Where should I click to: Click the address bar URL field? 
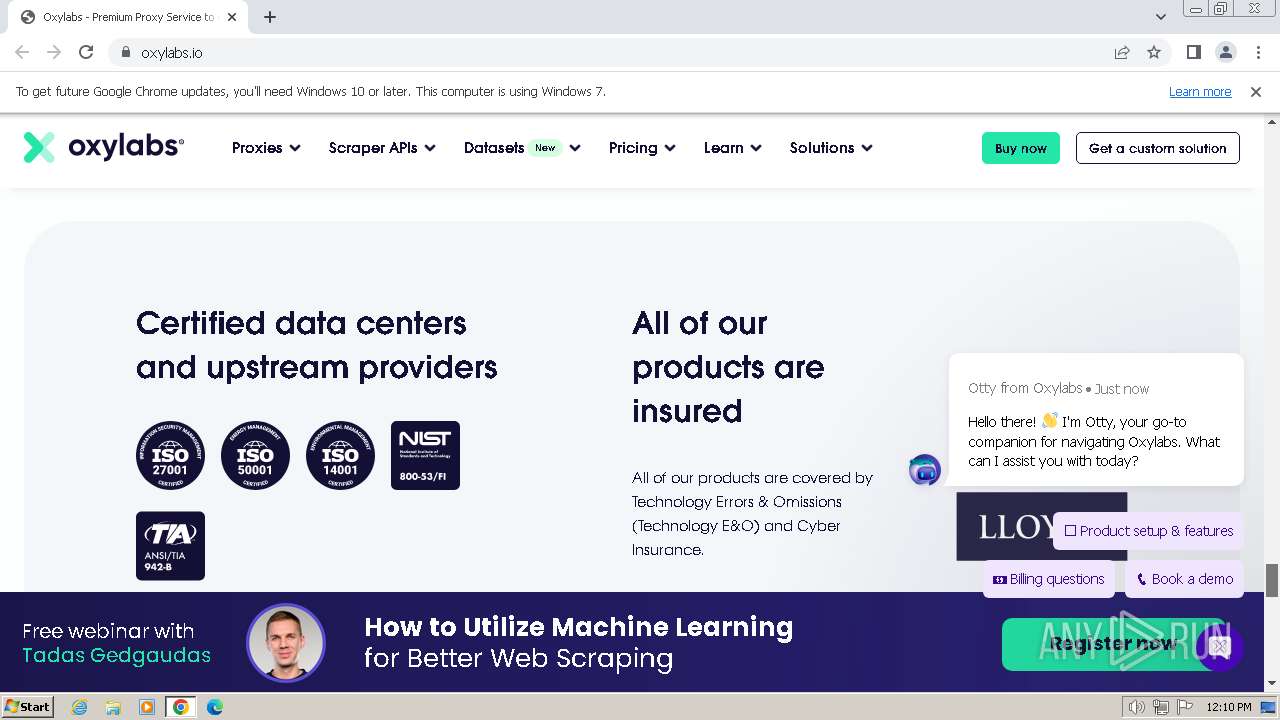[x=620, y=52]
